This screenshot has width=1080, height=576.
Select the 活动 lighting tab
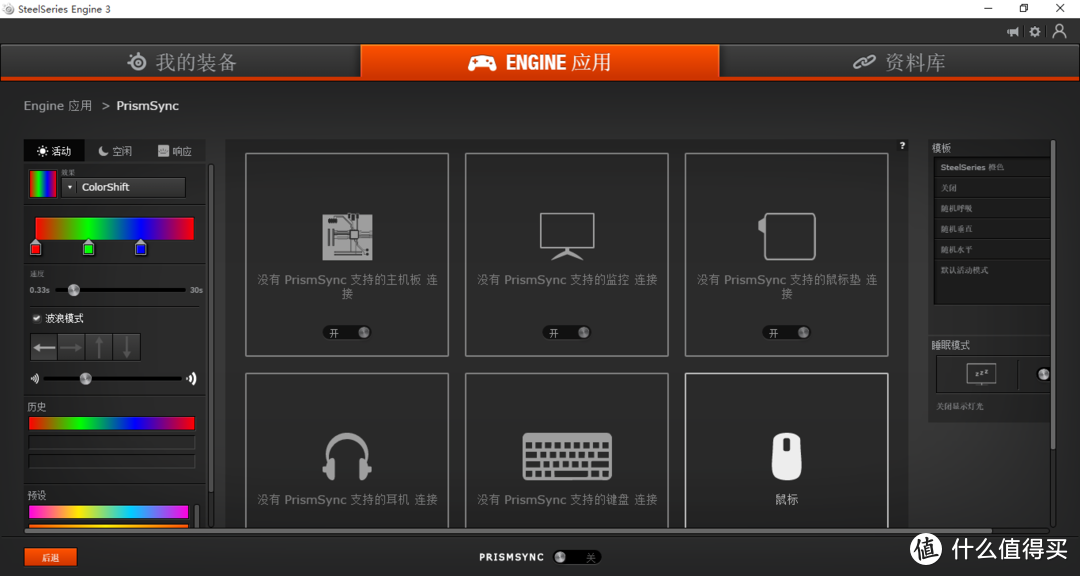point(54,151)
